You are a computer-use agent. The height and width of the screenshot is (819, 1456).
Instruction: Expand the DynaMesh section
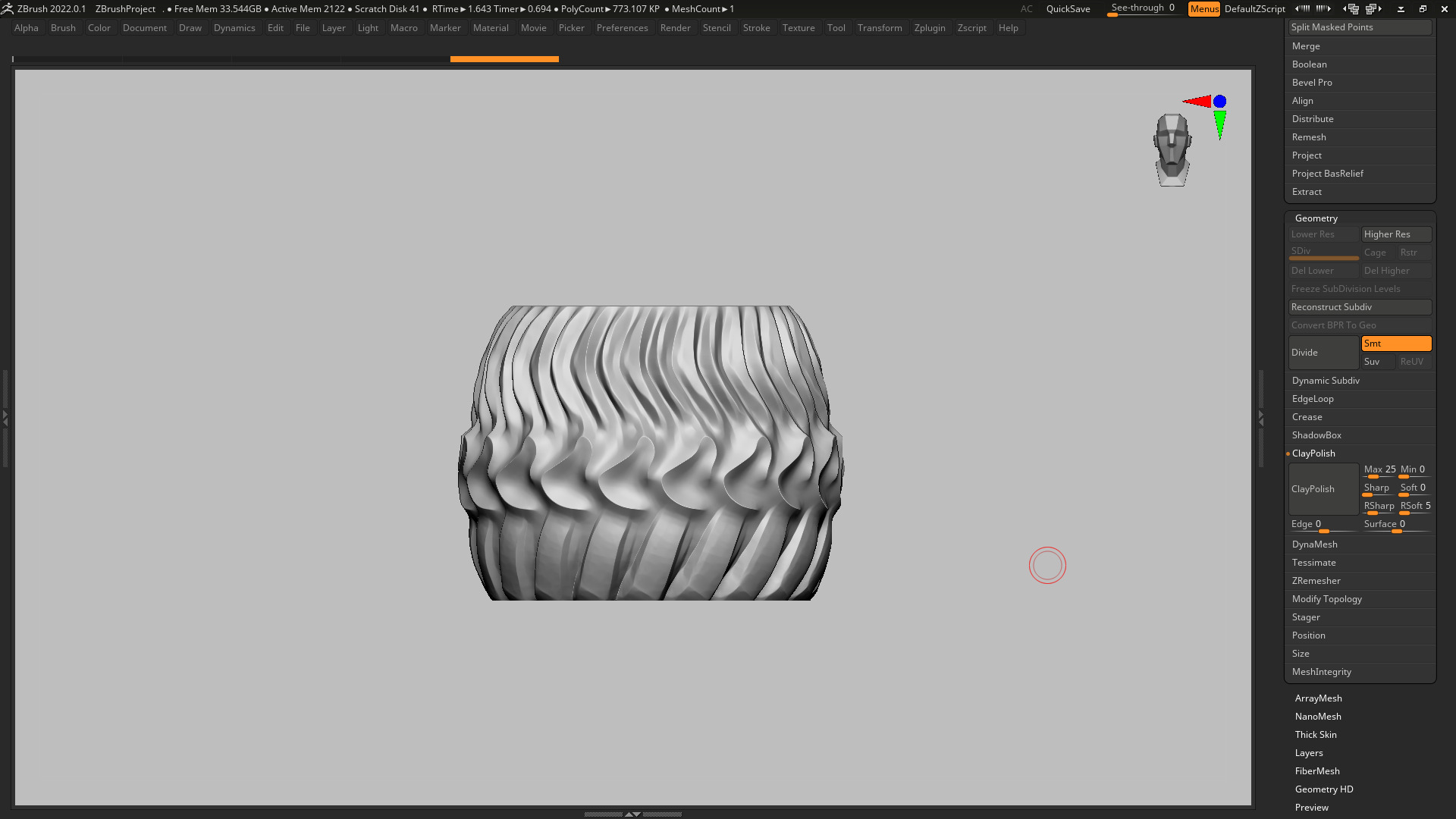point(1314,544)
